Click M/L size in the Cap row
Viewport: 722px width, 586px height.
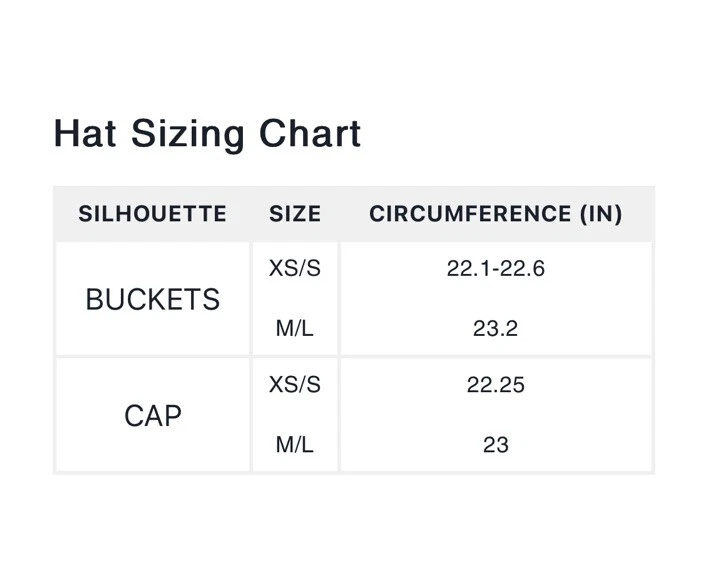pos(295,444)
